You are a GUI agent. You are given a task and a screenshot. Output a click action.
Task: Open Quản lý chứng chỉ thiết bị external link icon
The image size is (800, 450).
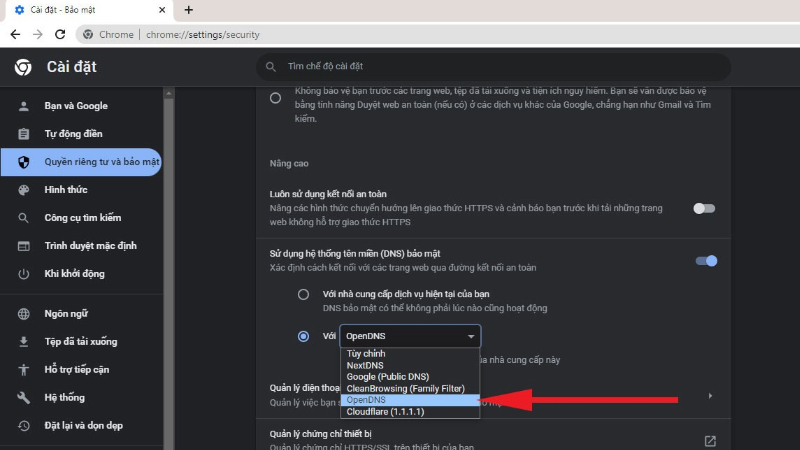710,441
